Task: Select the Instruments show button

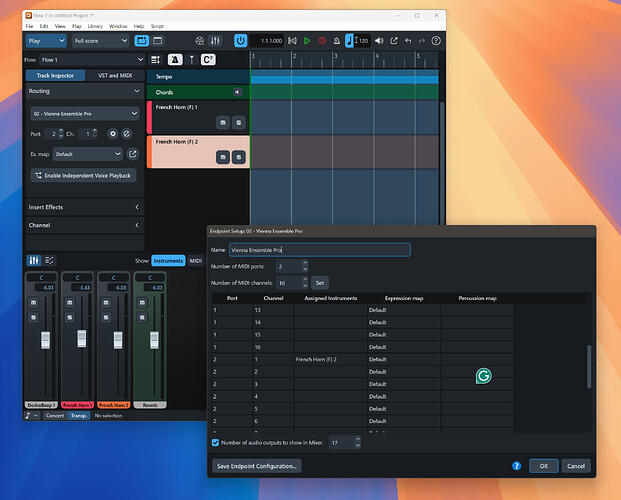Action: tap(168, 261)
